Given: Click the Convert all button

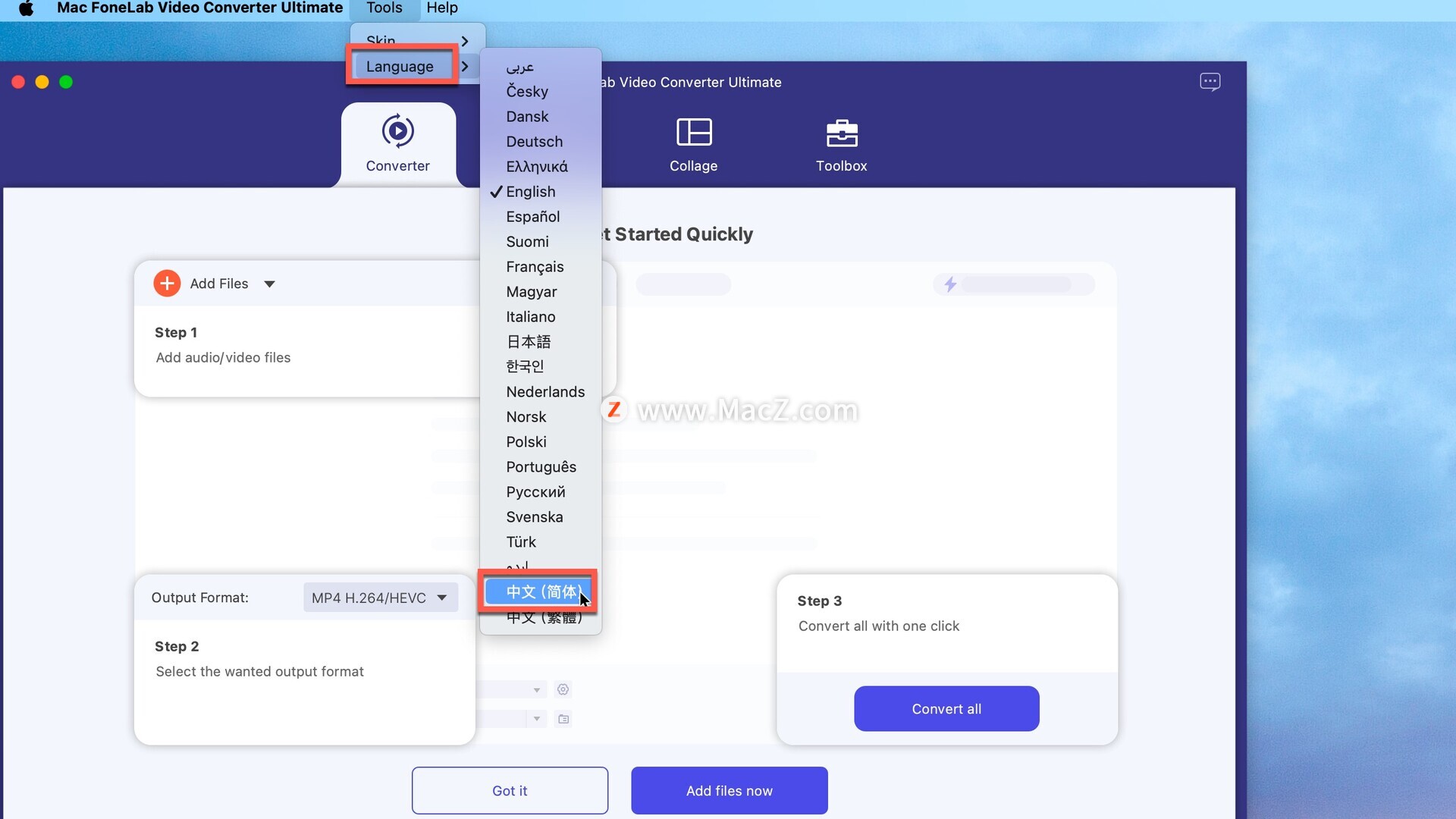Looking at the screenshot, I should coord(946,708).
